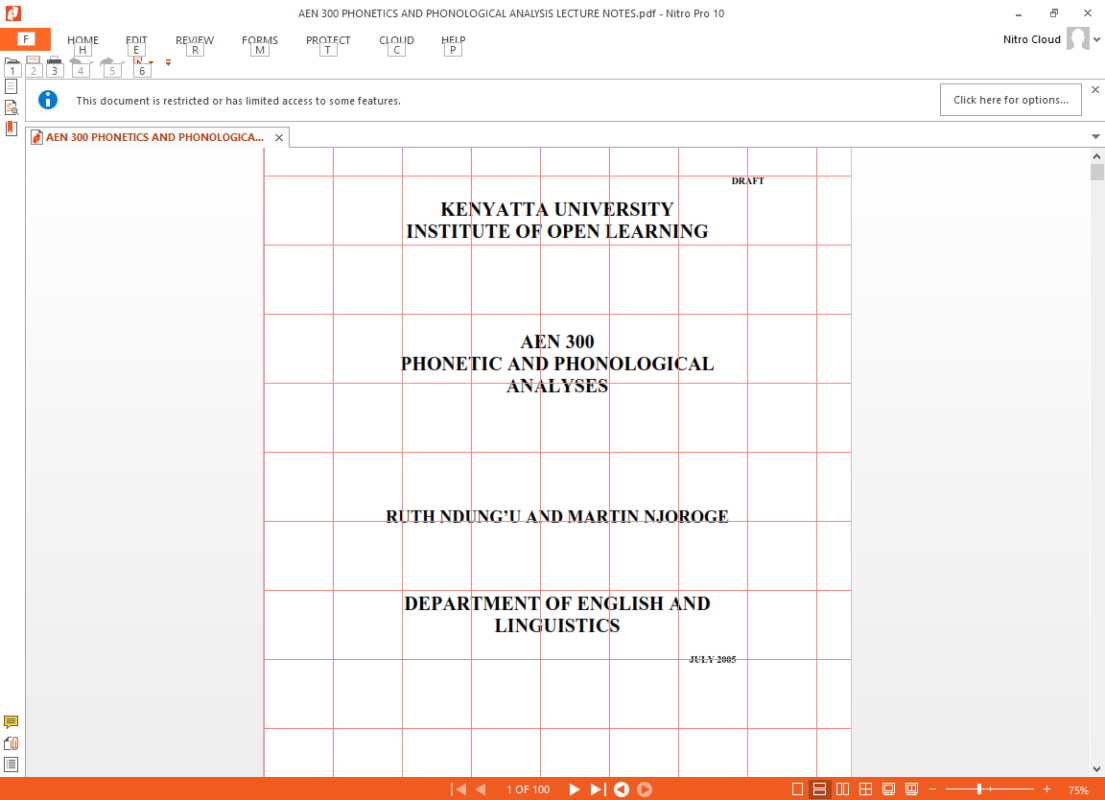The image size is (1105, 800).
Task: Click the Previous View round arrow
Action: tap(621, 789)
